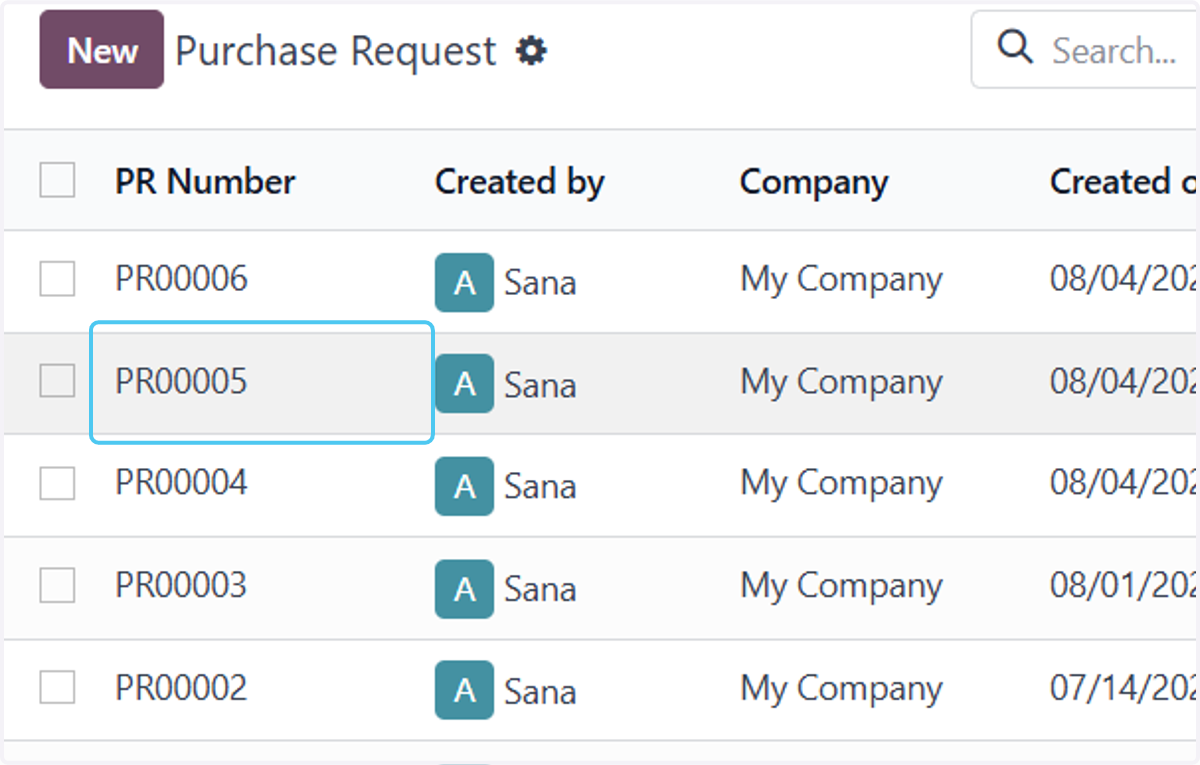The image size is (1200, 765).
Task: Sort by the Created by column header
Action: [x=519, y=182]
